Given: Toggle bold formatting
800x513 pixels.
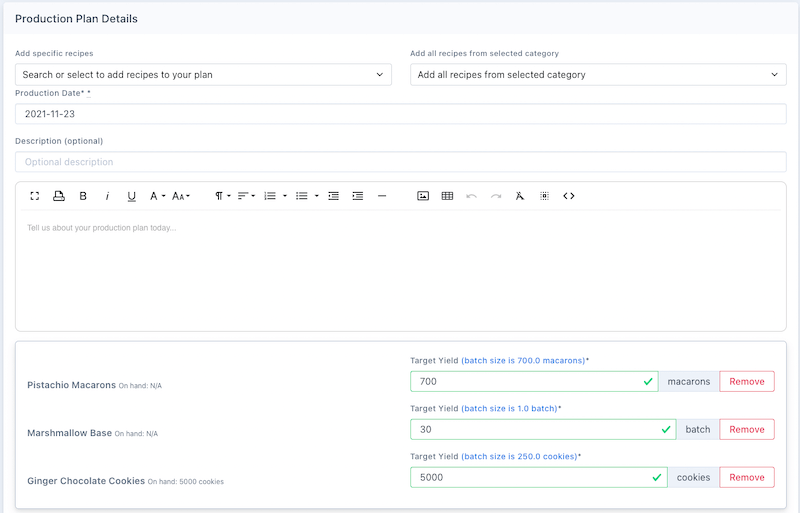Looking at the screenshot, I should [83, 196].
